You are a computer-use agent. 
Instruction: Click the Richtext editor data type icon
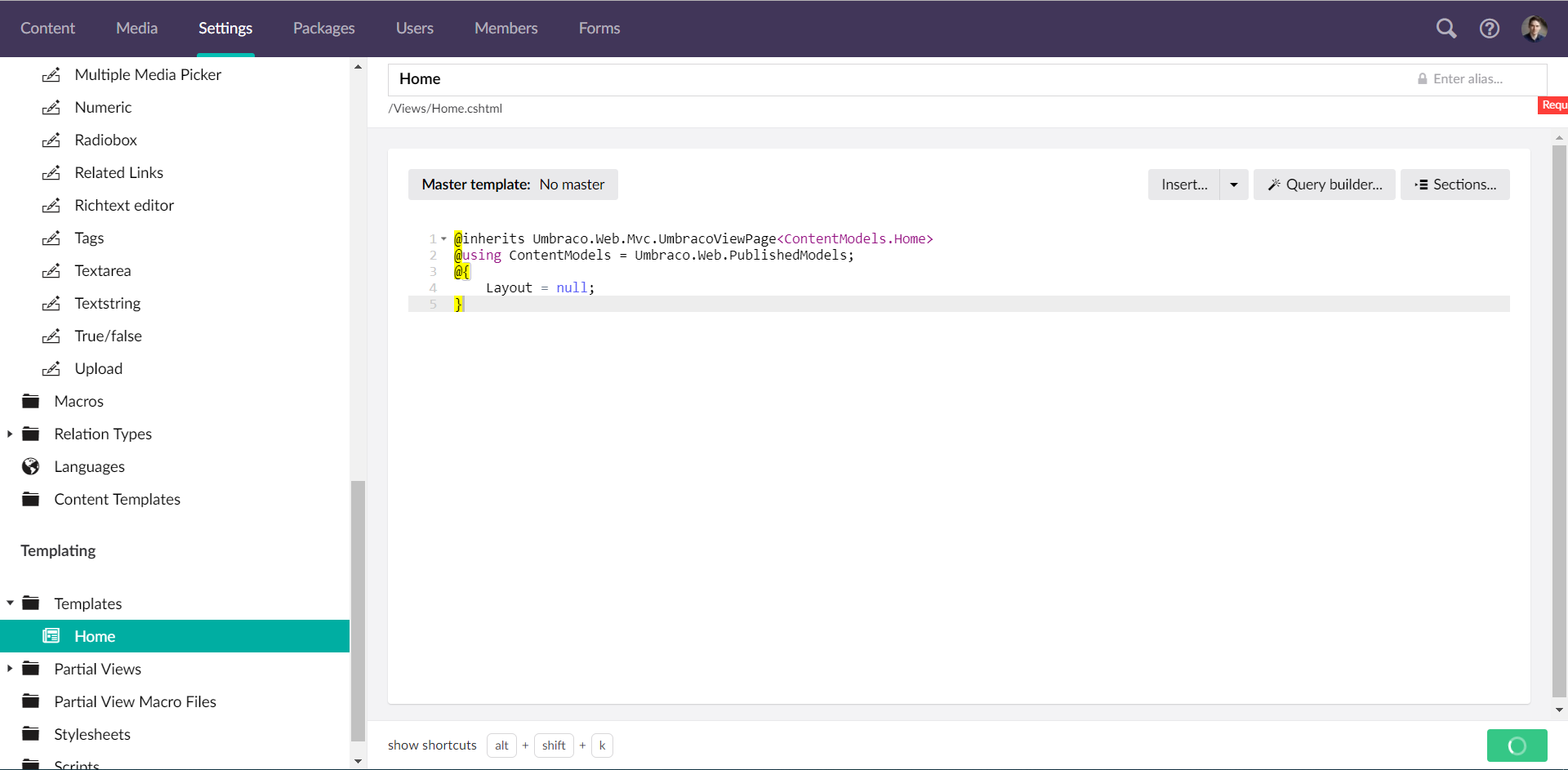click(52, 205)
